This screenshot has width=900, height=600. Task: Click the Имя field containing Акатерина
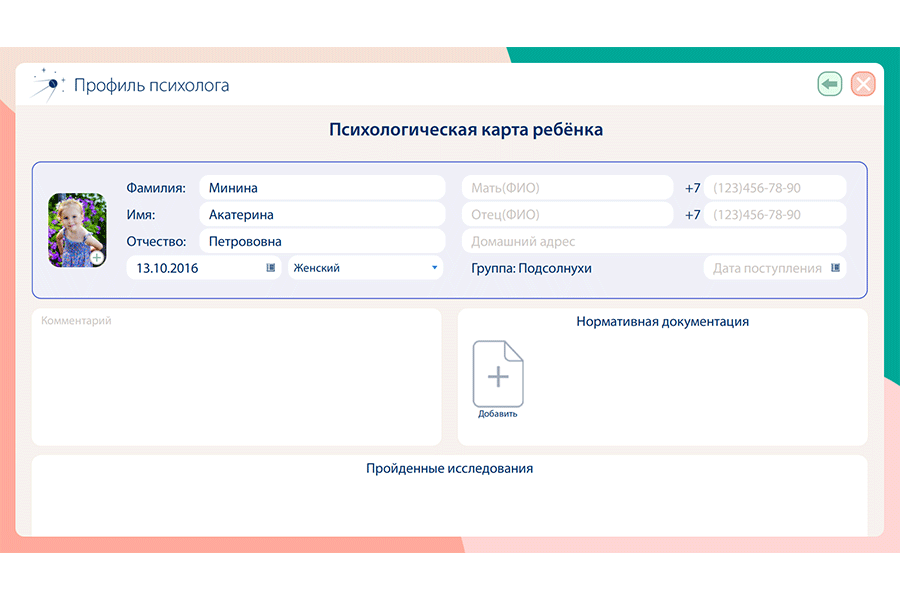(321, 215)
